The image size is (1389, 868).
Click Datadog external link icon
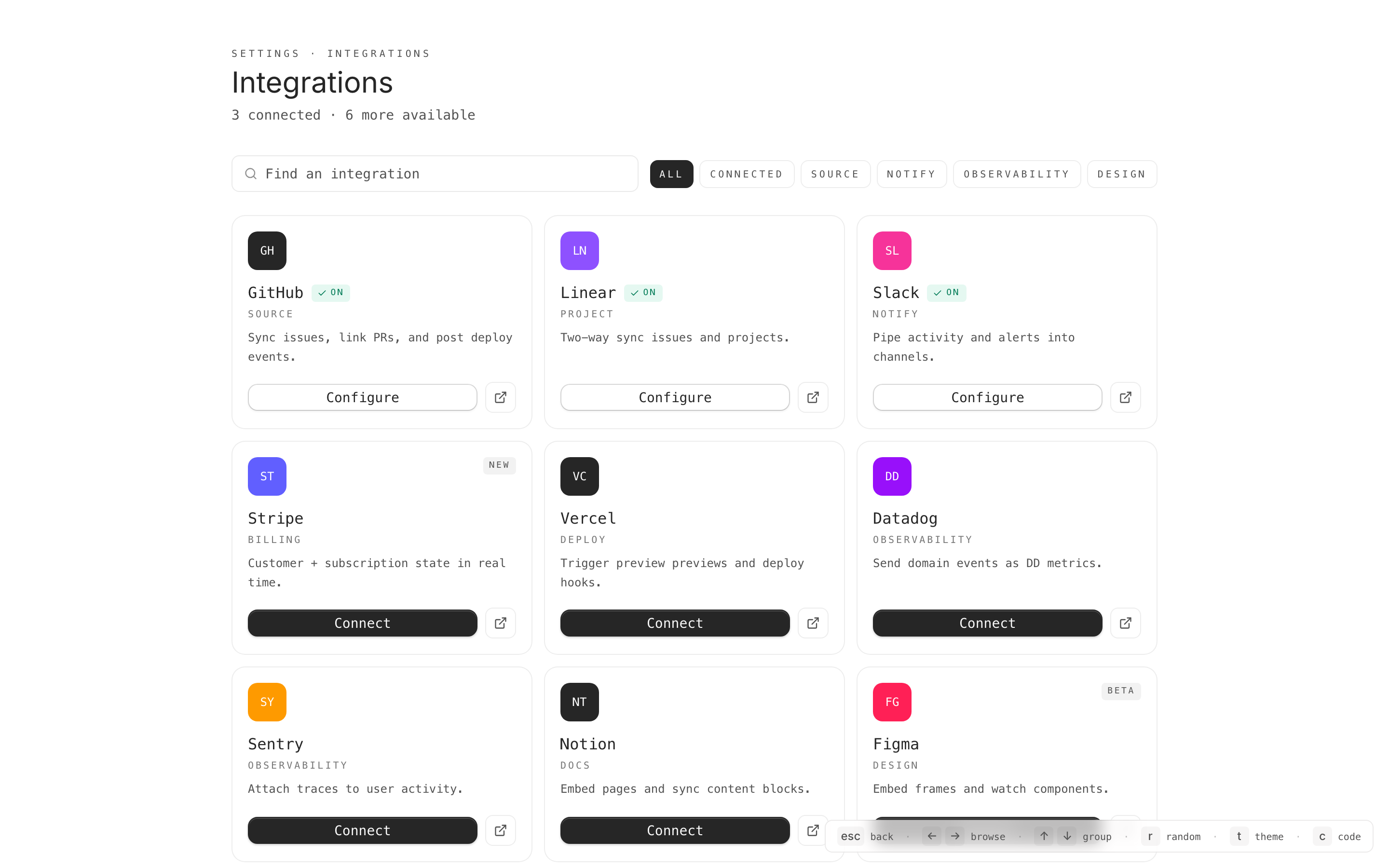click(x=1125, y=623)
